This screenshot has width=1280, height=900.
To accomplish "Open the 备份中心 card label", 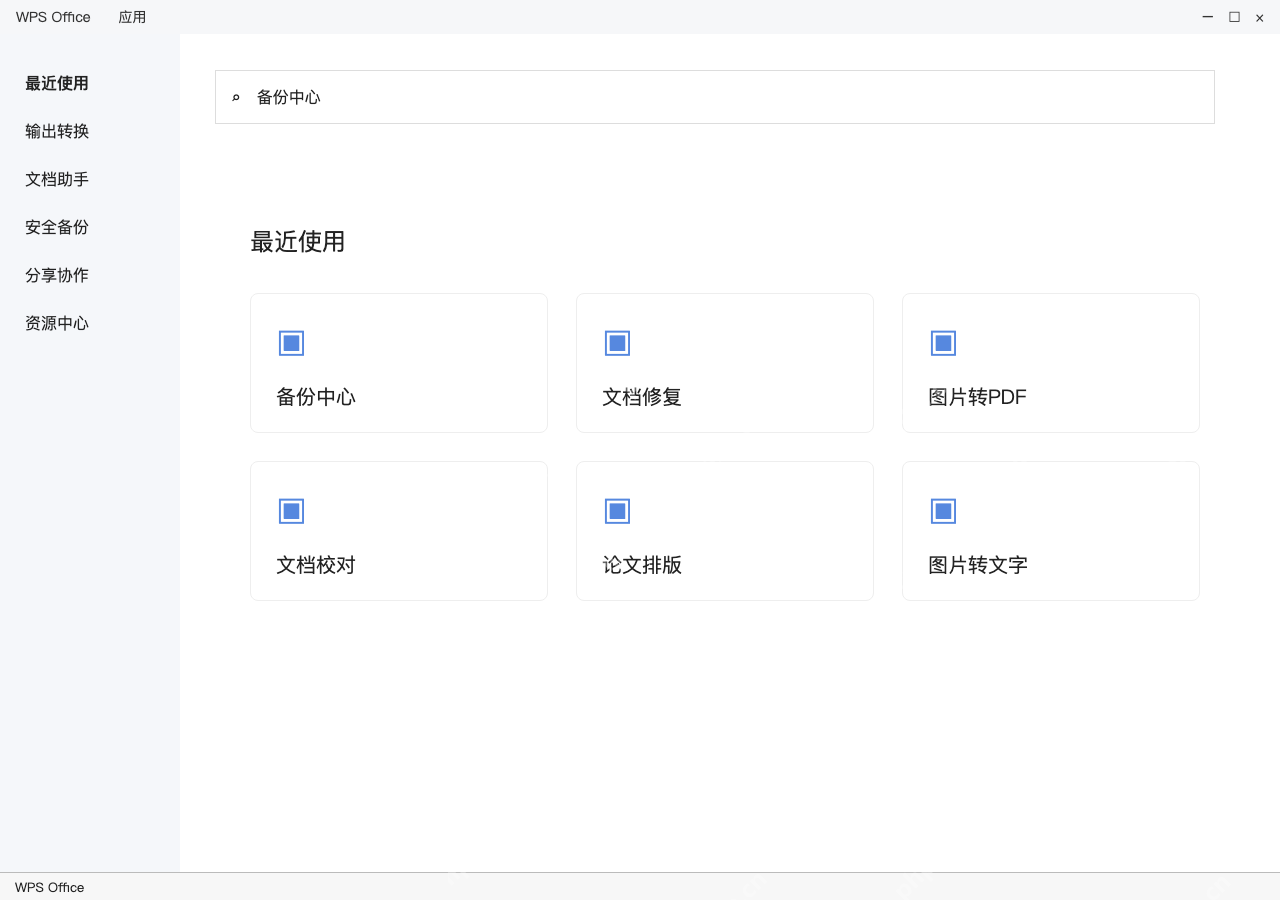I will pos(316,397).
